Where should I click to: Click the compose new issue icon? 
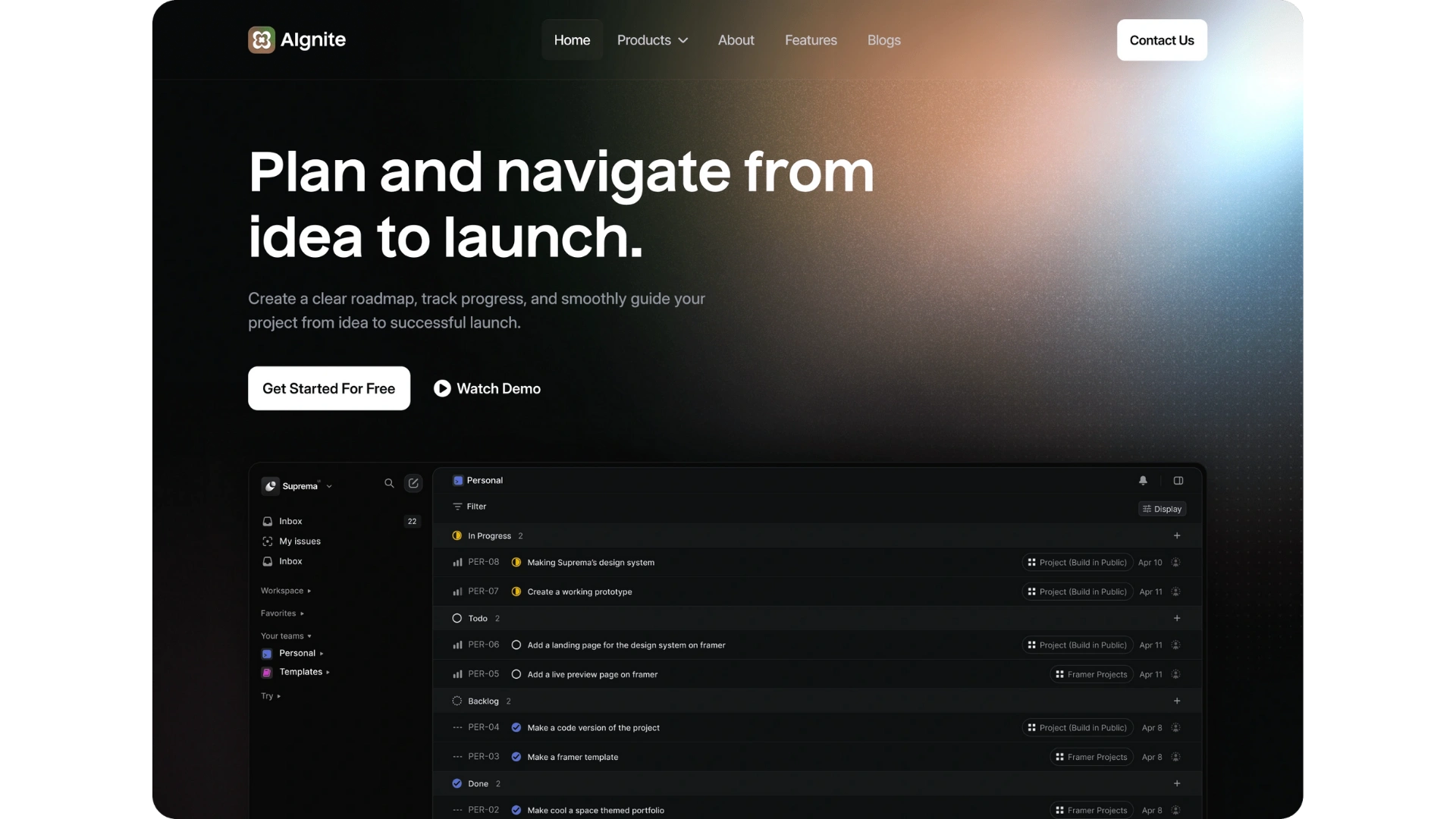click(413, 483)
